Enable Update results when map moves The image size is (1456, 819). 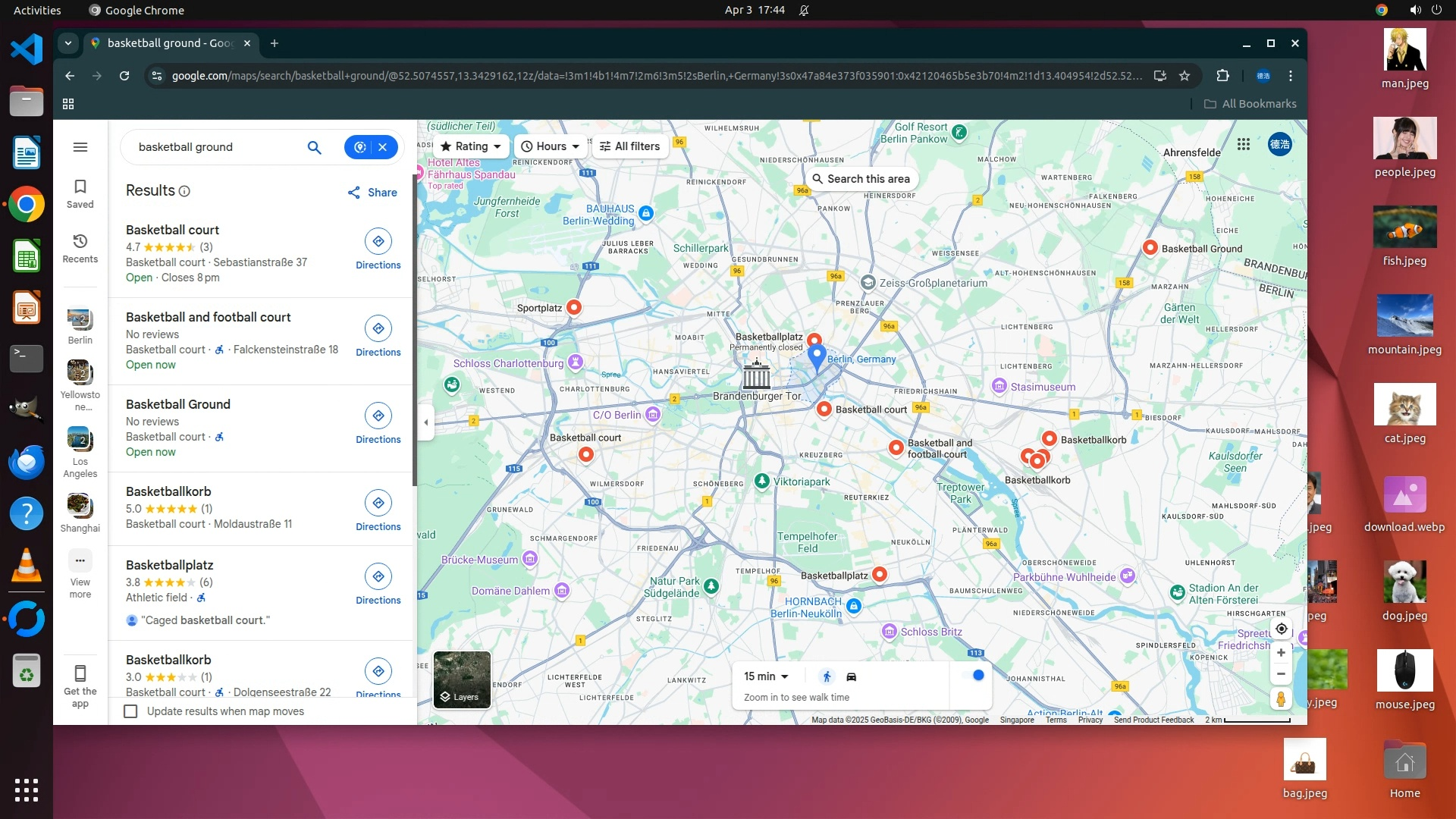click(131, 711)
